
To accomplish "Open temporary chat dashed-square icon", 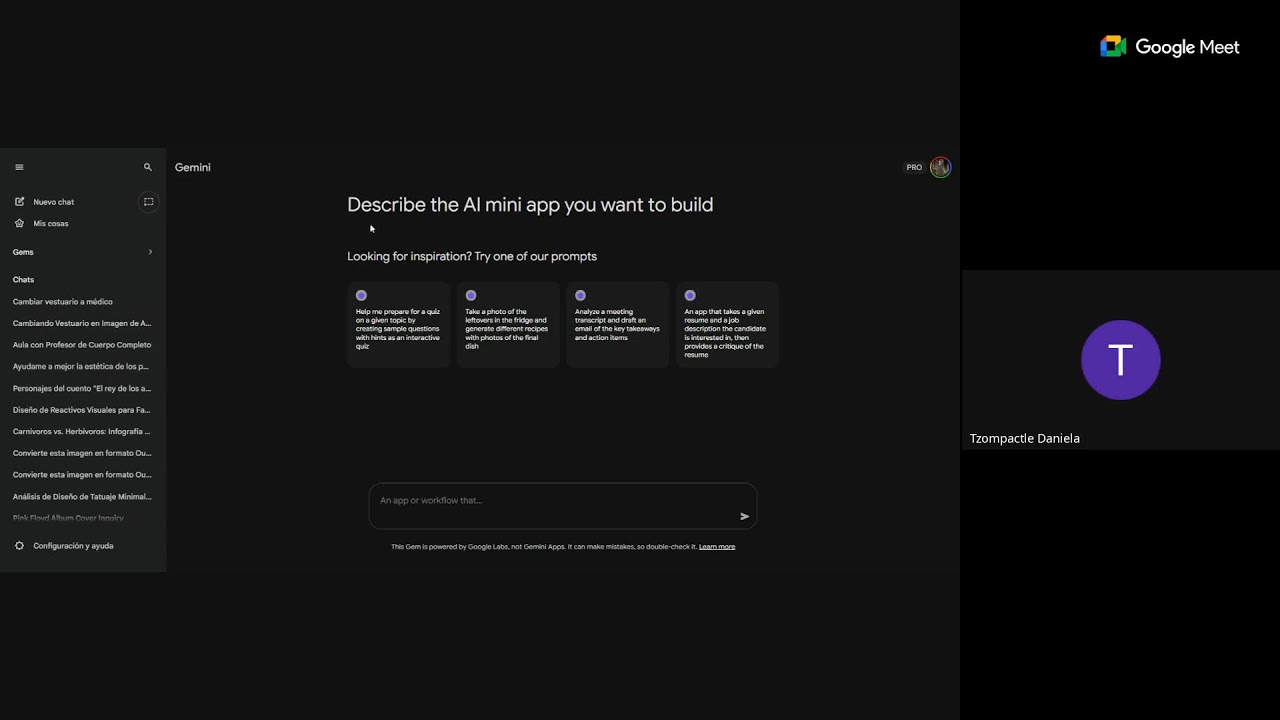I will [x=148, y=202].
